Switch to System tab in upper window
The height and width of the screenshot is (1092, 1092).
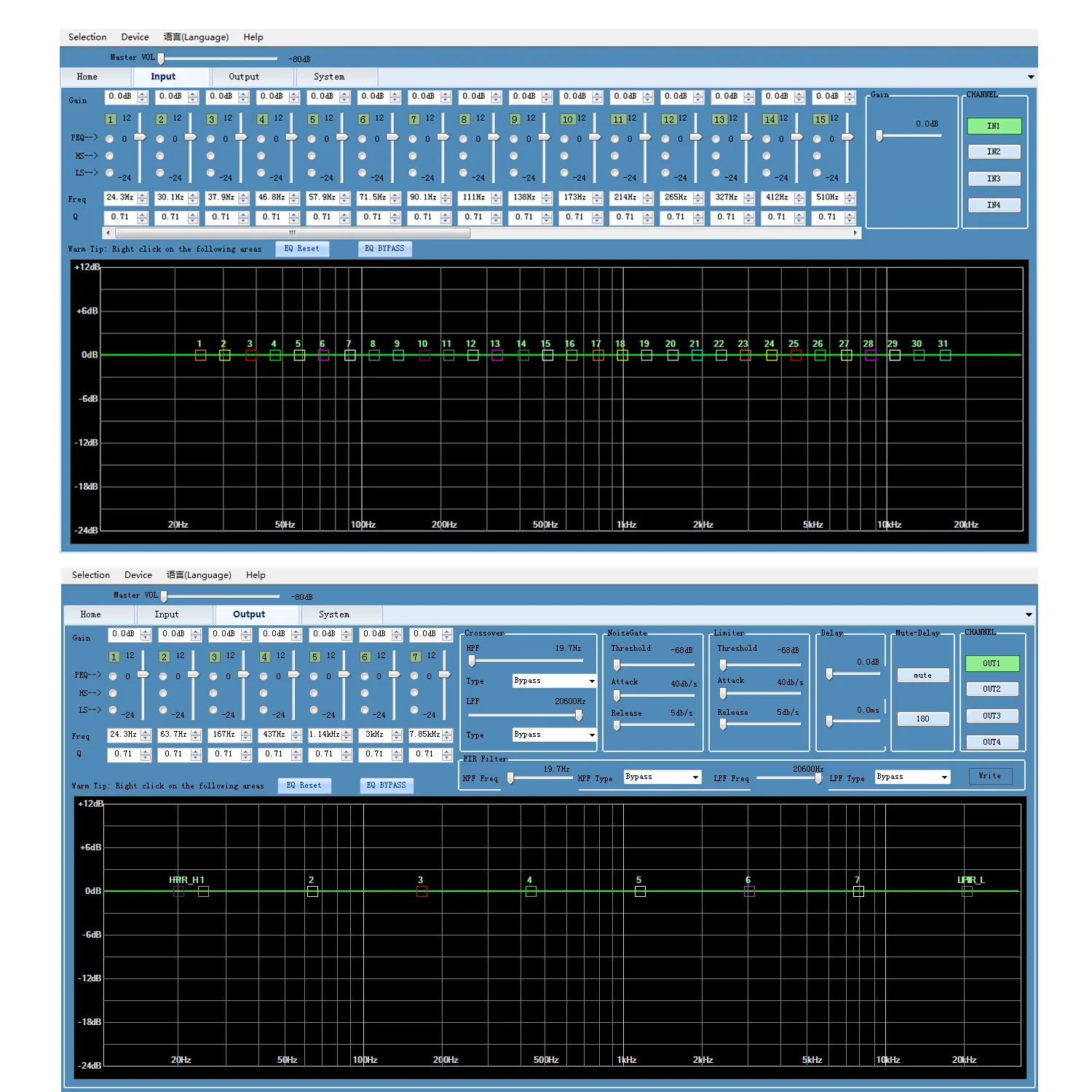336,76
